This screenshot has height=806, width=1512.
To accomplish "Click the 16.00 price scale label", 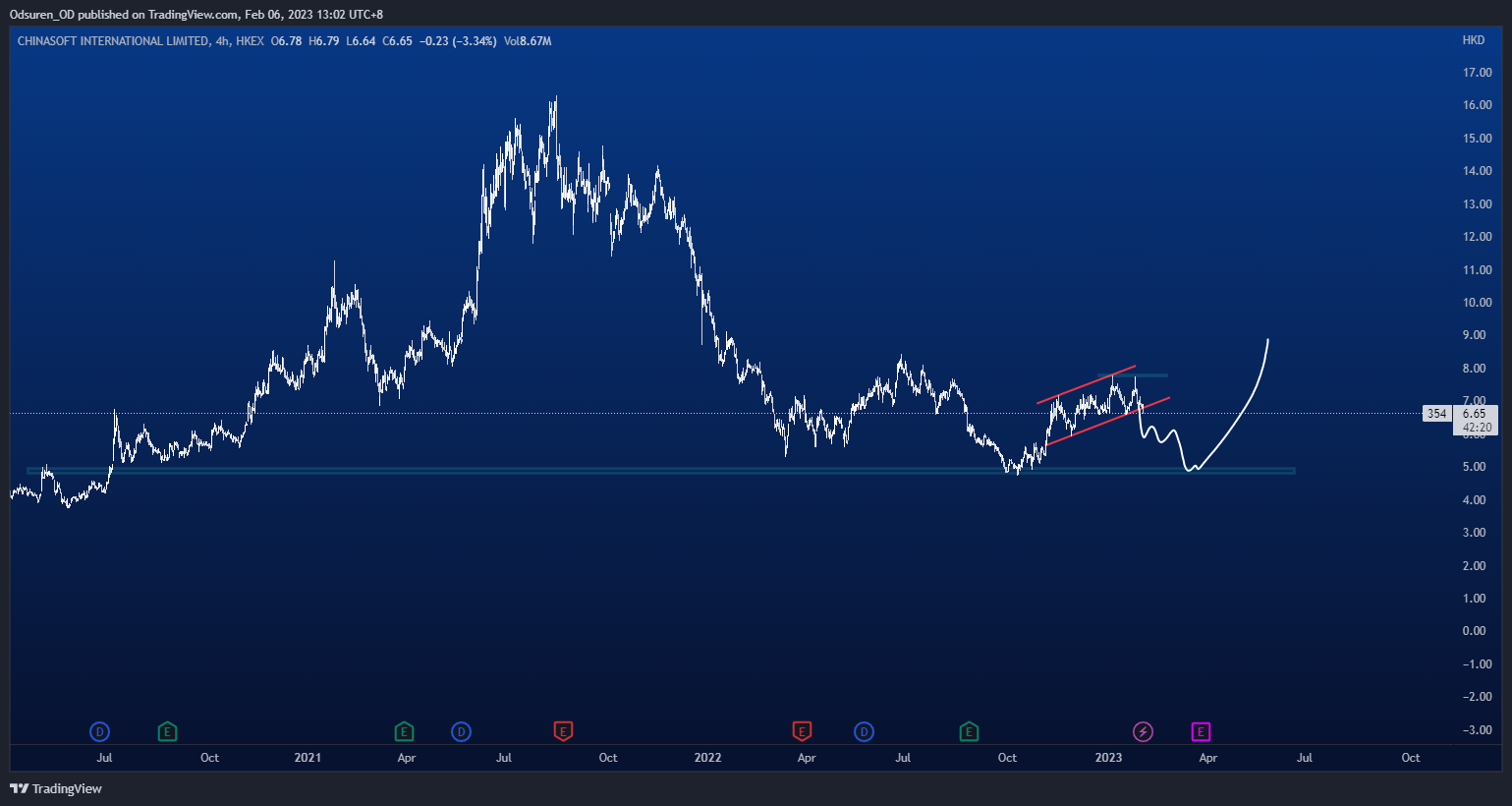I will [x=1477, y=105].
